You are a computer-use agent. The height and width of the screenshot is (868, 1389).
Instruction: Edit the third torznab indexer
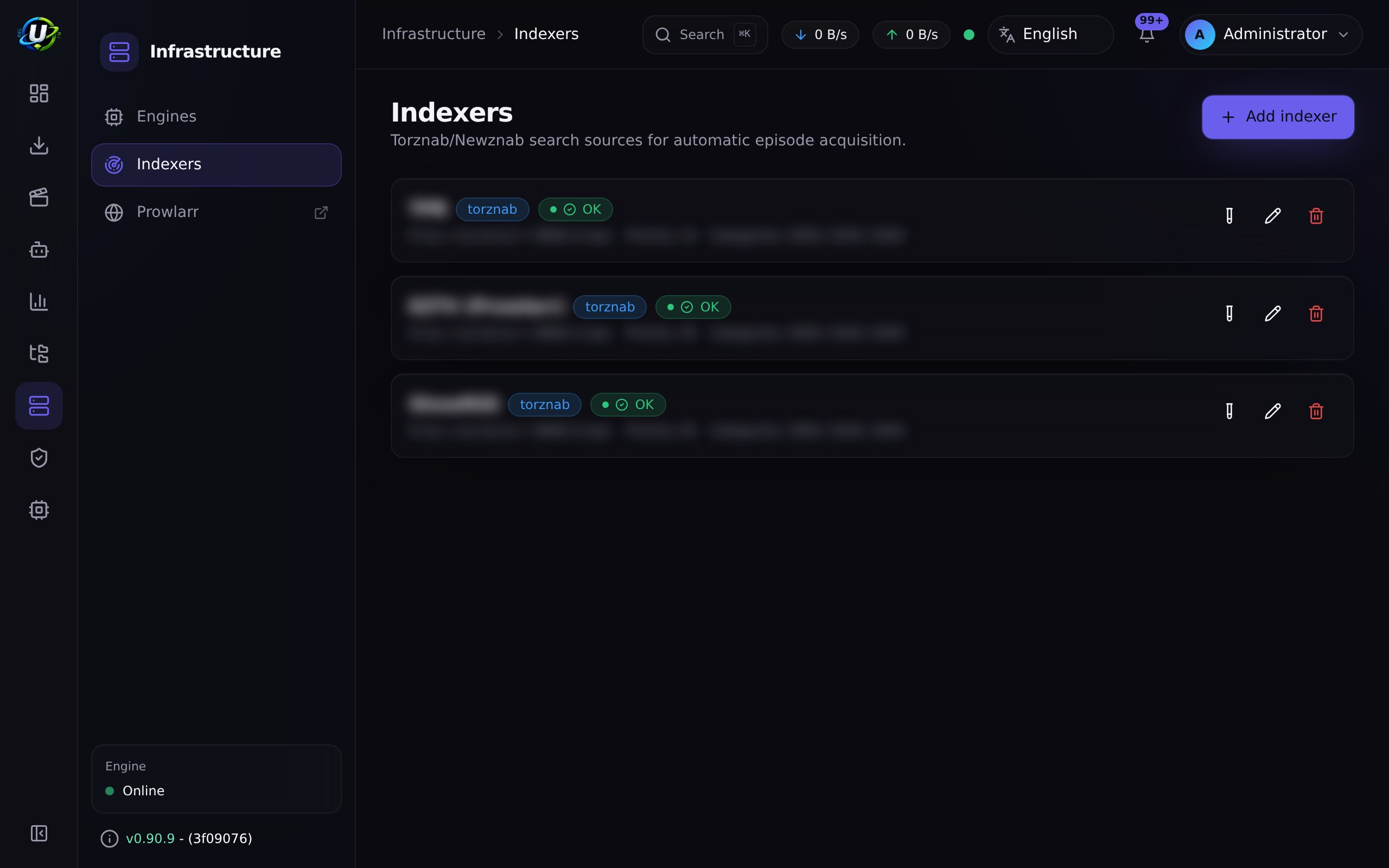click(1272, 411)
